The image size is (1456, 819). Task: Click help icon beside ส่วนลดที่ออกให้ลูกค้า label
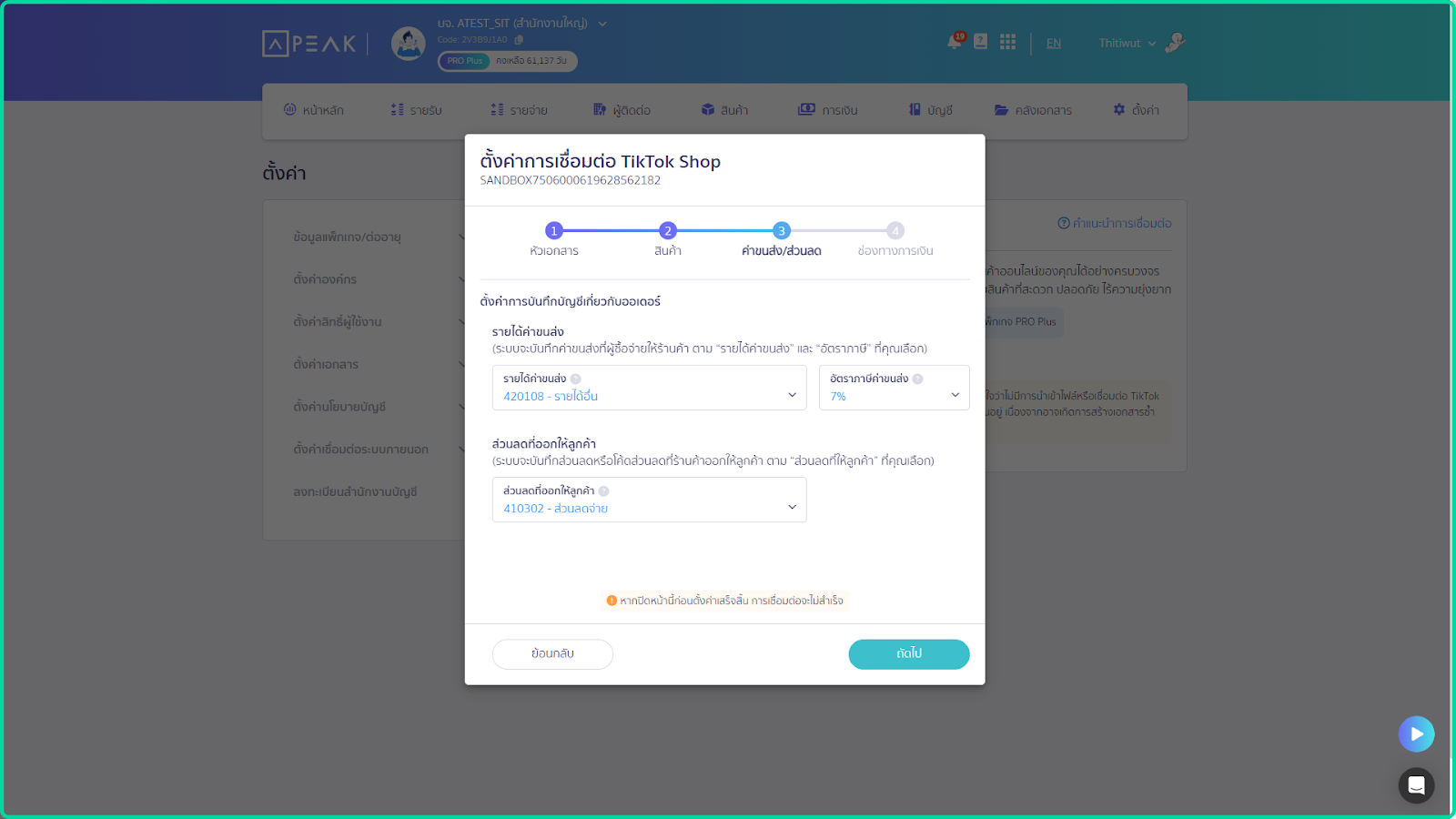pyautogui.click(x=603, y=491)
